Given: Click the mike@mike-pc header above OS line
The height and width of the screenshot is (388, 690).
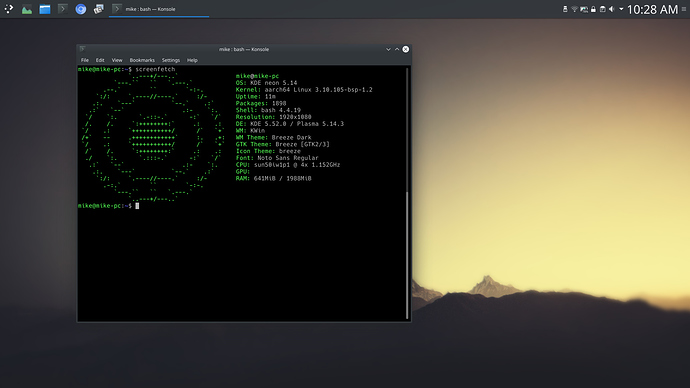Looking at the screenshot, I should 257,76.
